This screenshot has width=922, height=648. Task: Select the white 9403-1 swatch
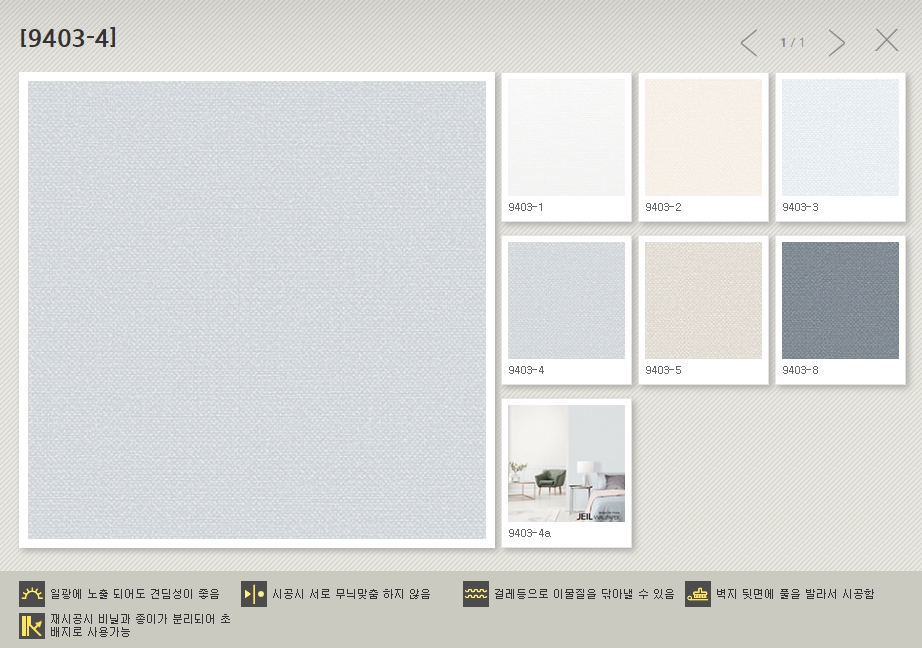point(566,138)
